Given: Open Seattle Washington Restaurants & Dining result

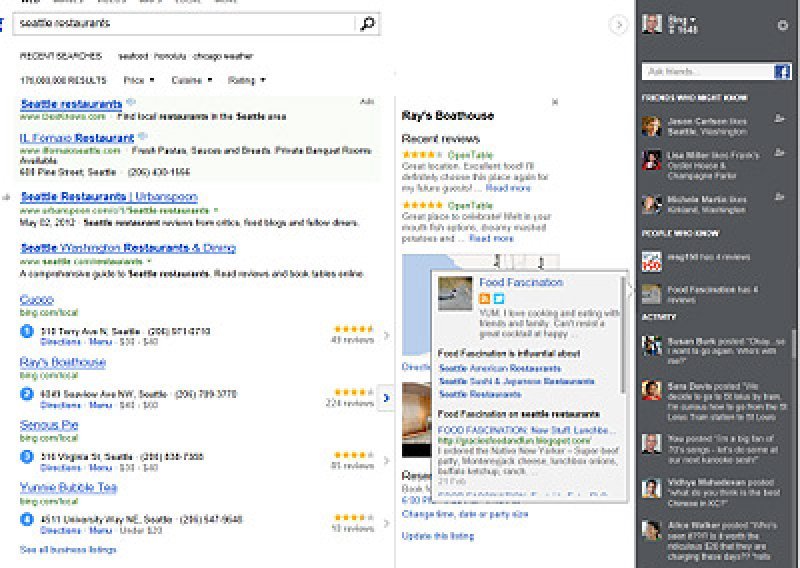Looking at the screenshot, I should tap(128, 248).
